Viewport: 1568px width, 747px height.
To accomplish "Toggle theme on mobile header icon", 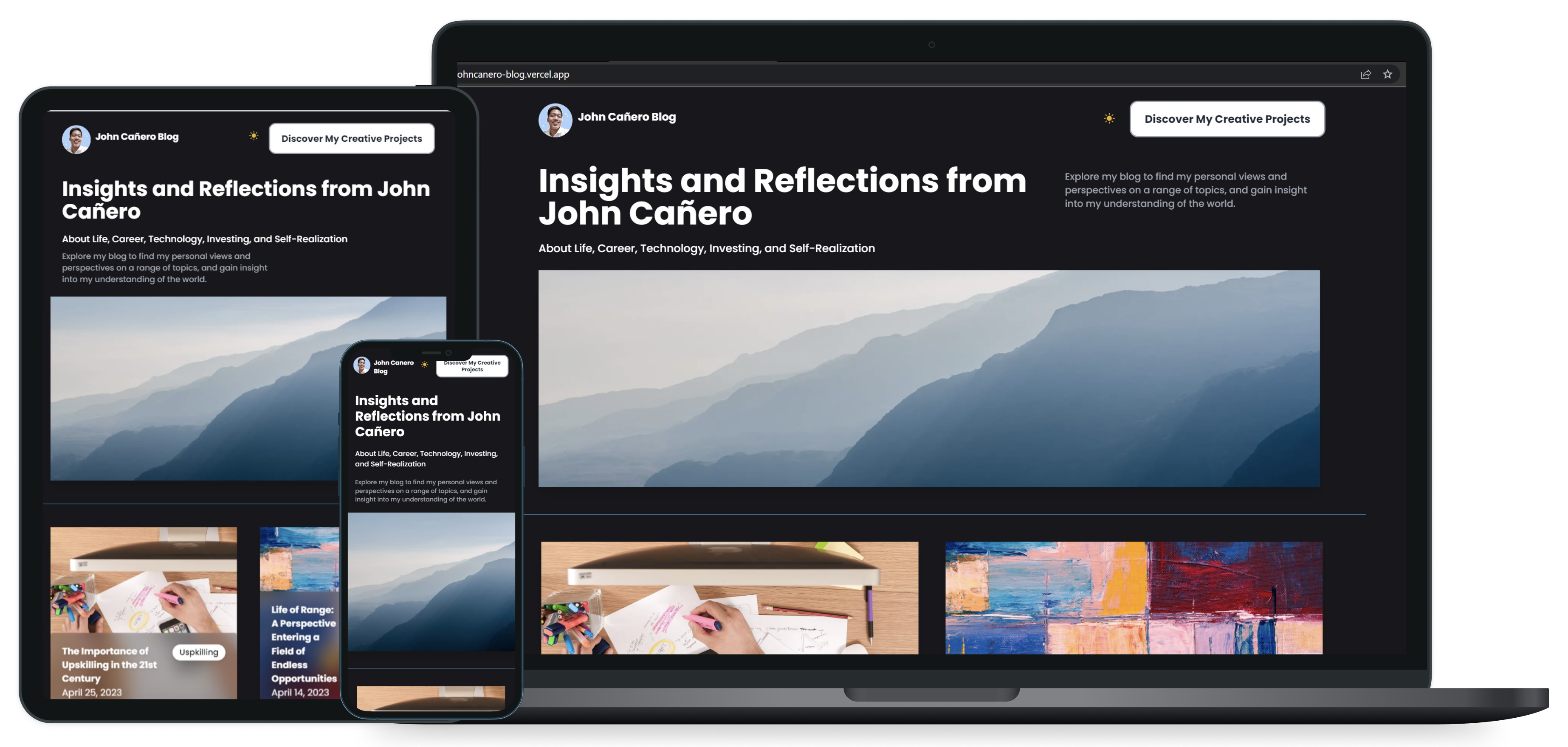I will click(424, 364).
